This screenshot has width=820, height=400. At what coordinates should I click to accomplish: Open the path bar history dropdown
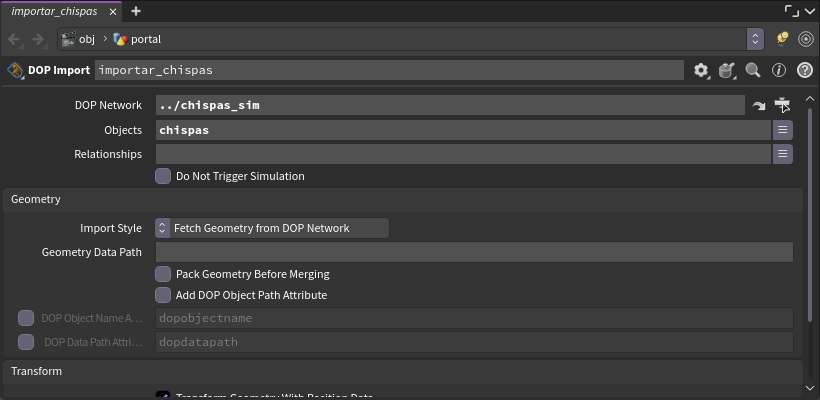point(755,39)
